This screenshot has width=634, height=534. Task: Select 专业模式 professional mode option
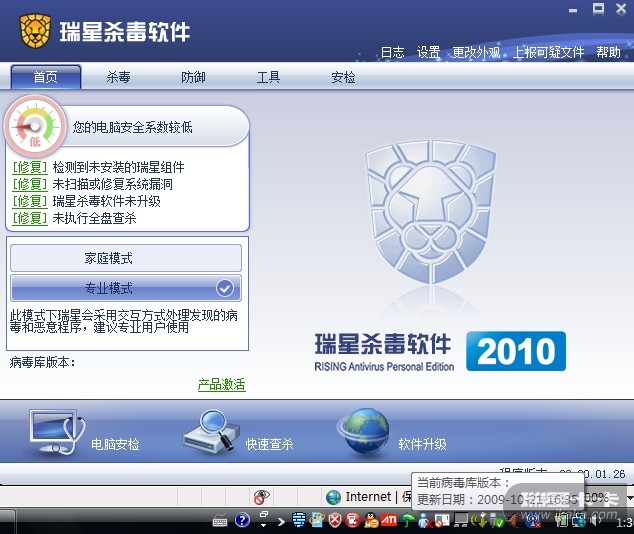pyautogui.click(x=126, y=288)
